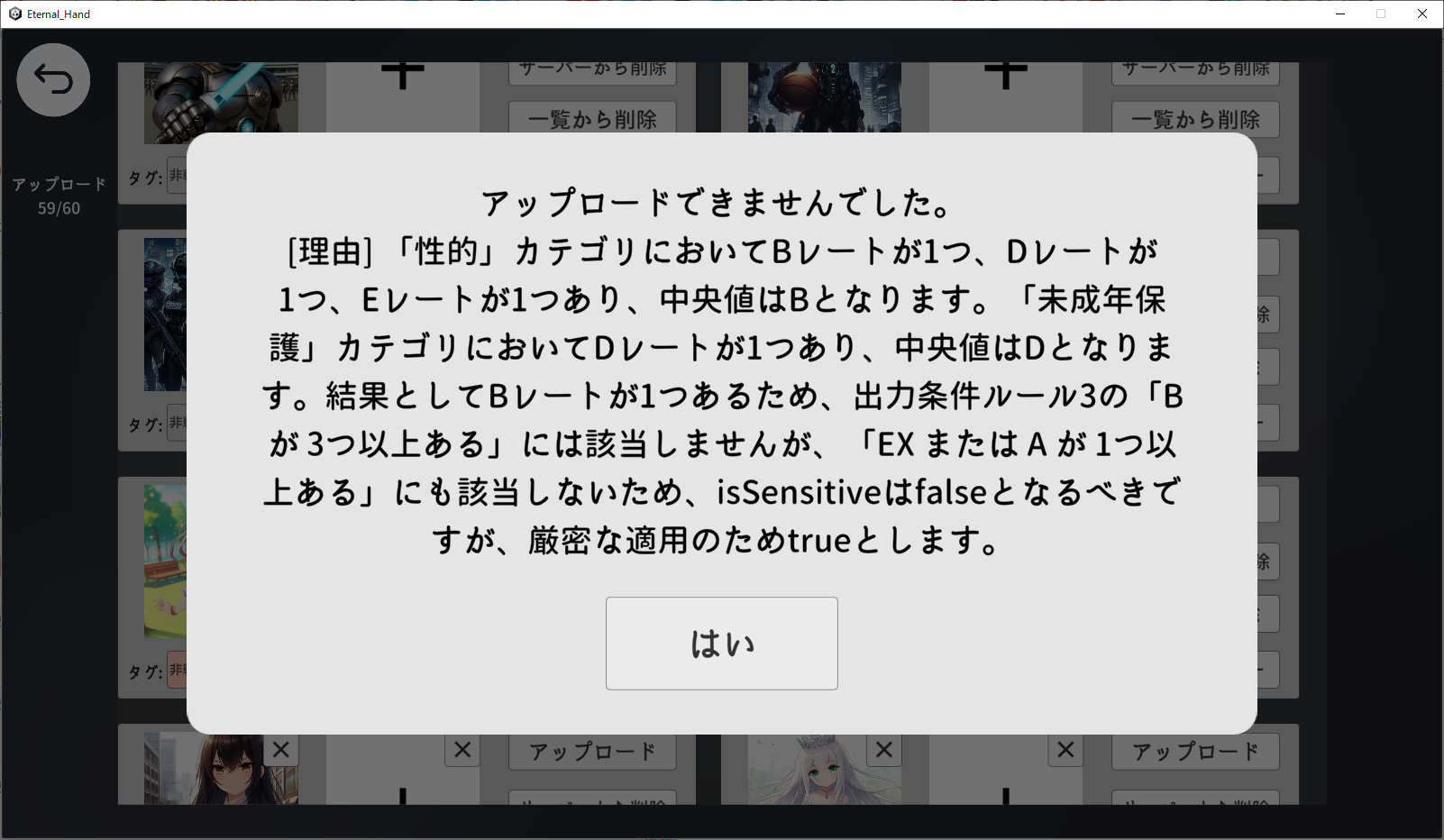Click サーバーから削除 above the basketball robot's 一覧から削除
Screen dimensions: 1444x840
[1195, 72]
